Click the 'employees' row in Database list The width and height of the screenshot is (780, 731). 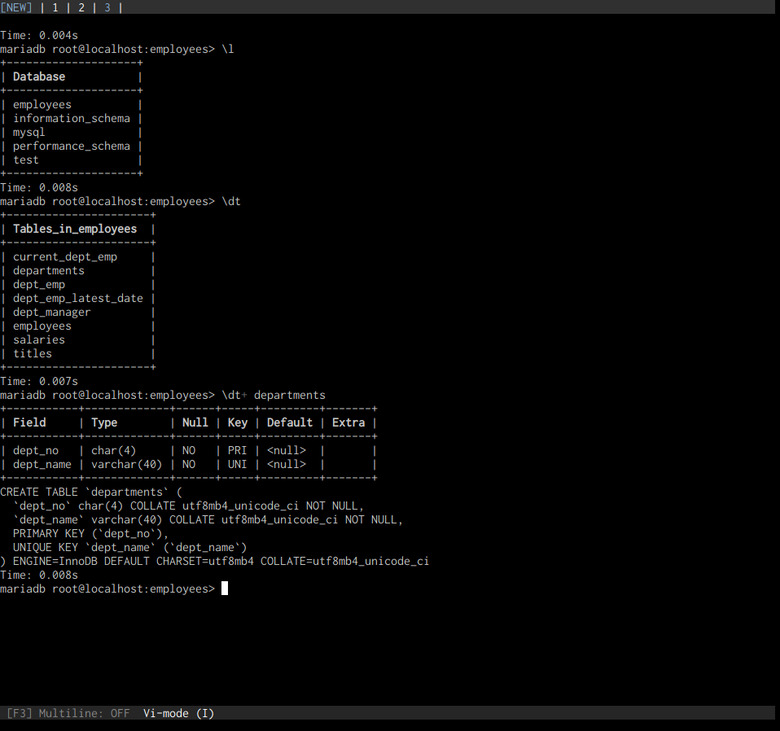tap(42, 104)
